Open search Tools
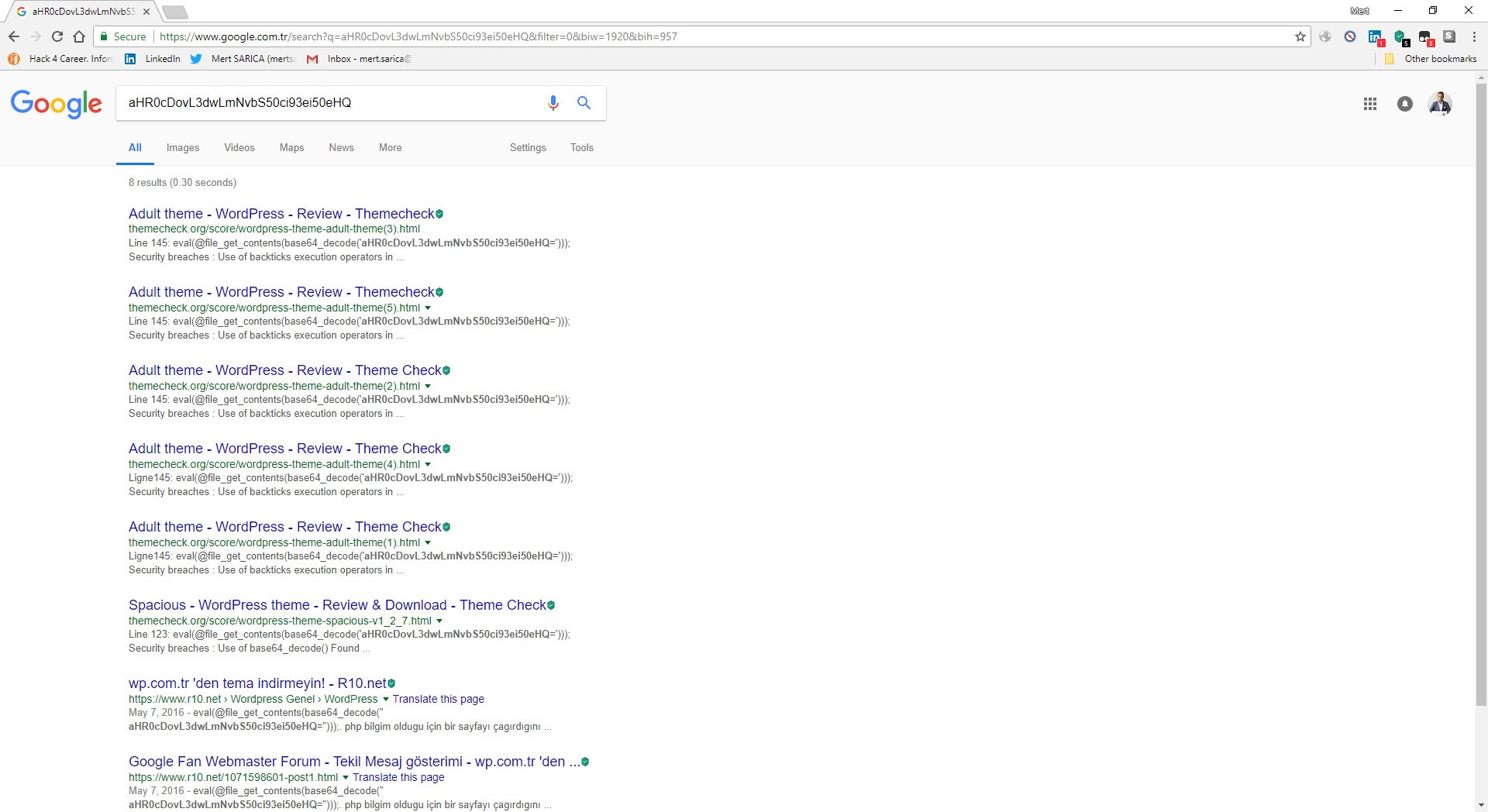 point(582,148)
